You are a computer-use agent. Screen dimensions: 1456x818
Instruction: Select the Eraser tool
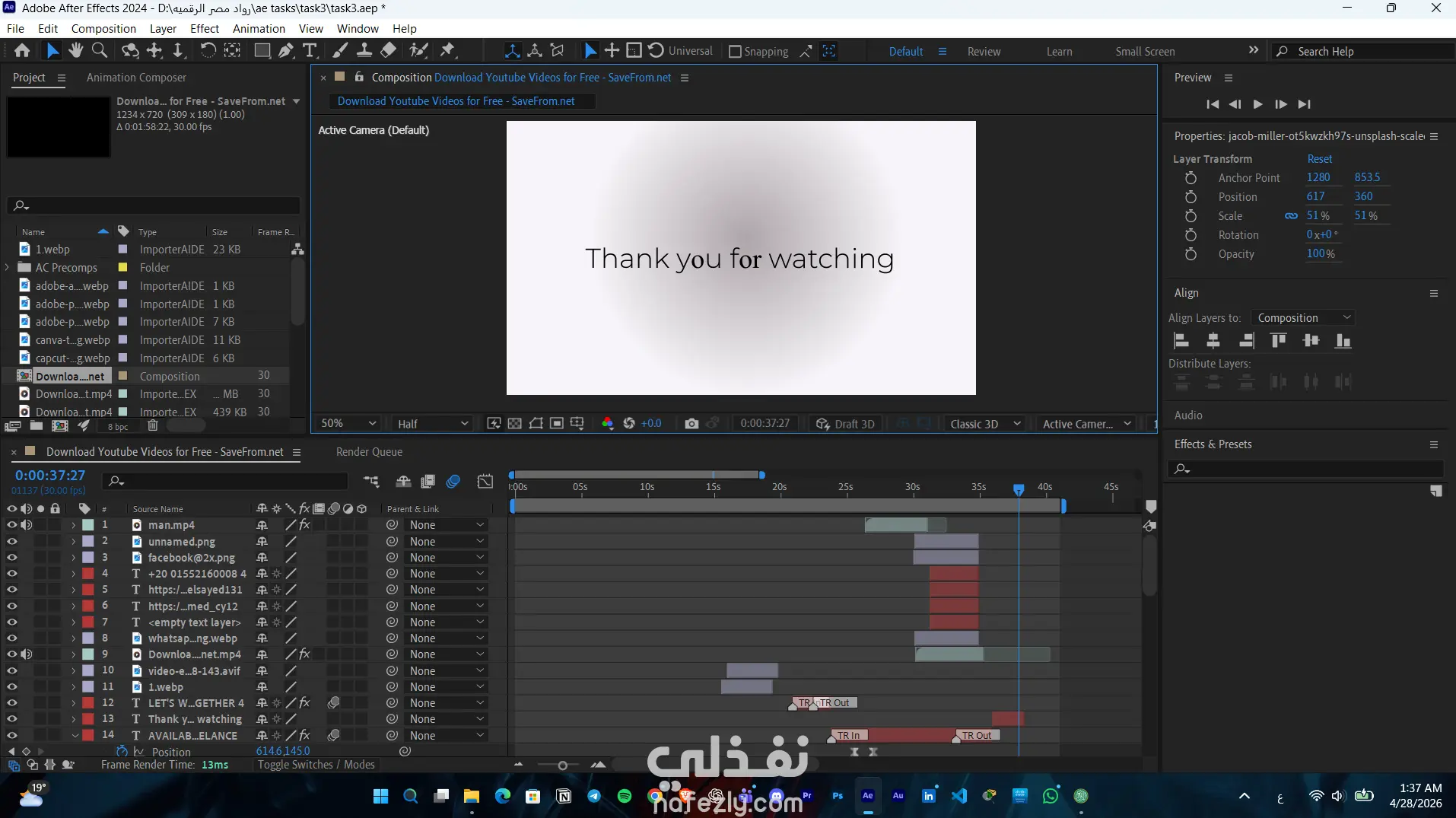389,51
